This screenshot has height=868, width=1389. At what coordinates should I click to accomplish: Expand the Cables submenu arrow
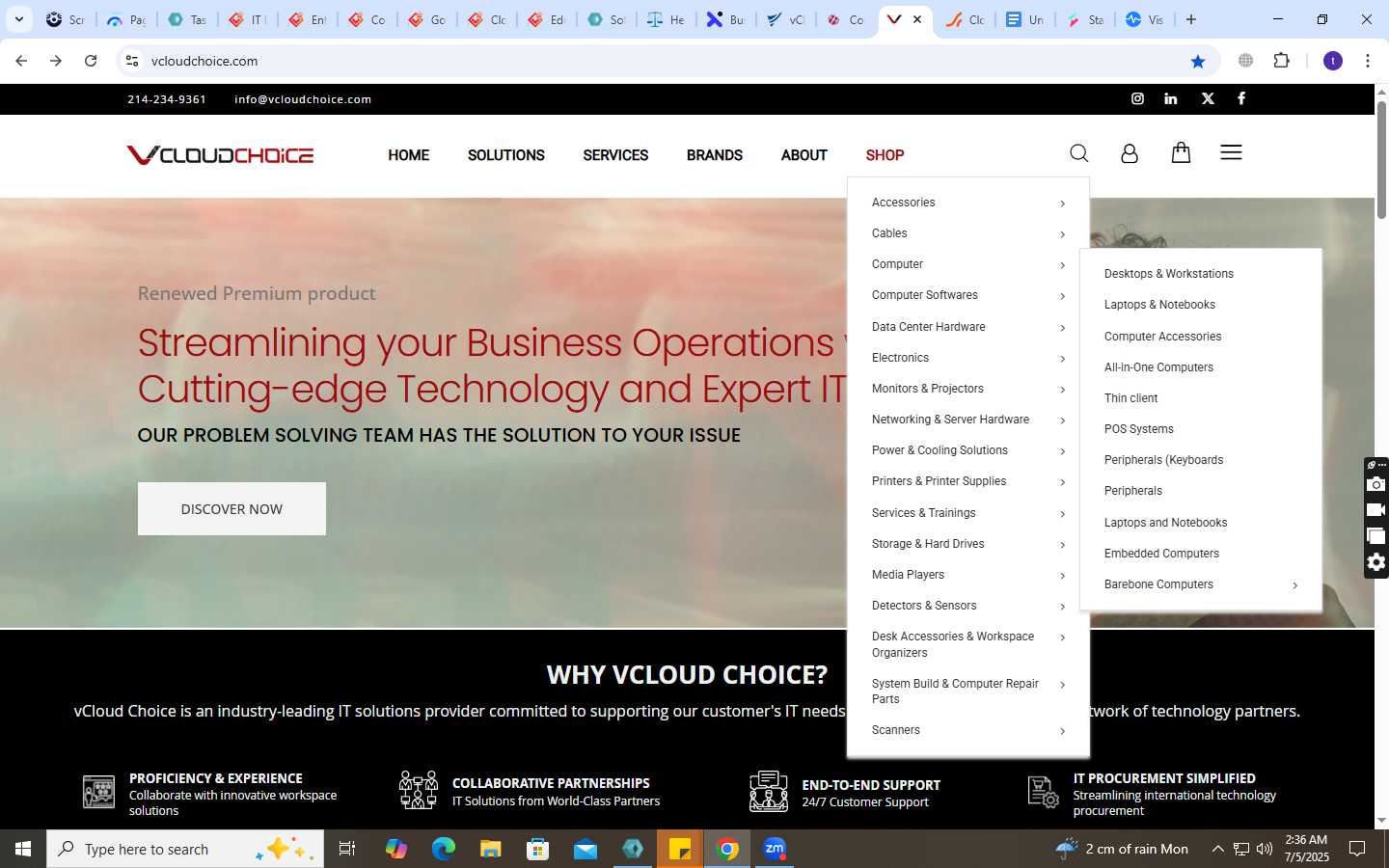click(1062, 234)
